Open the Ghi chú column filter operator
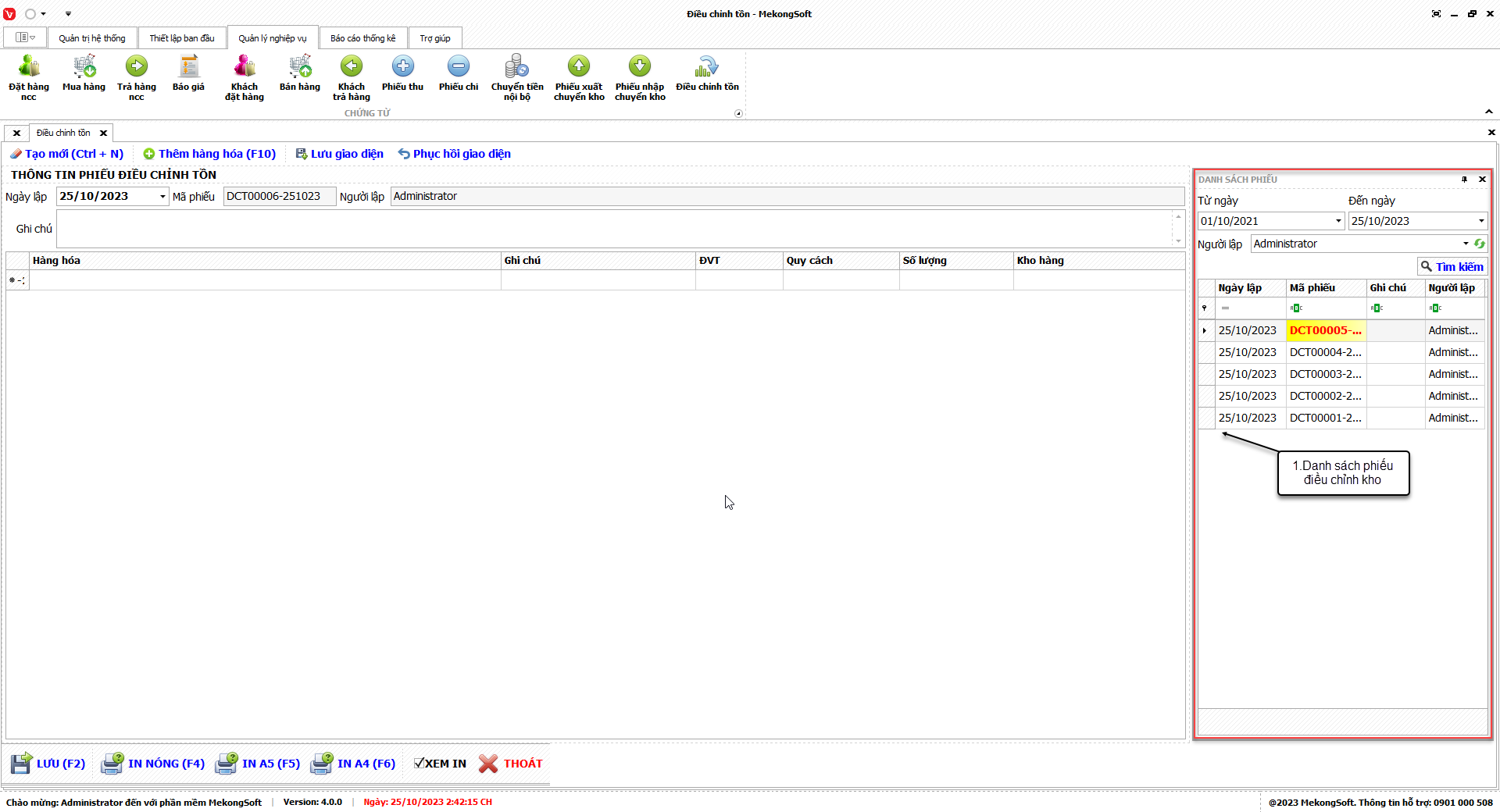Screen dimensions: 1500x812 (x=1377, y=308)
